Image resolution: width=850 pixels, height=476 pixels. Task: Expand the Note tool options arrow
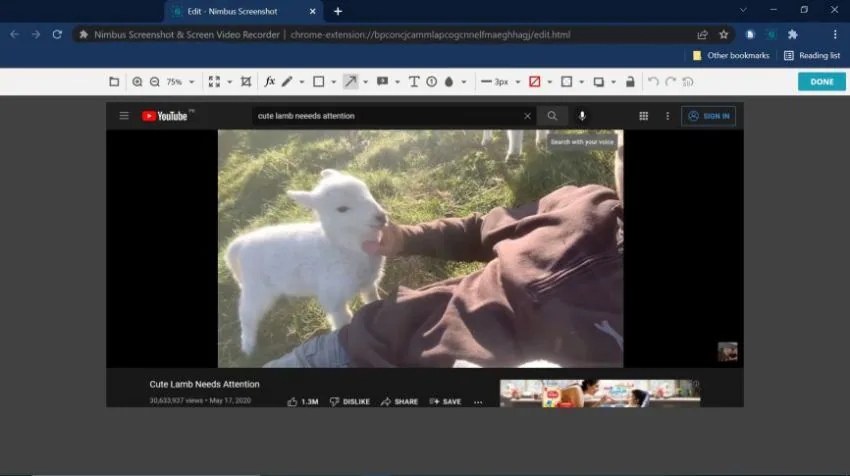(x=397, y=82)
